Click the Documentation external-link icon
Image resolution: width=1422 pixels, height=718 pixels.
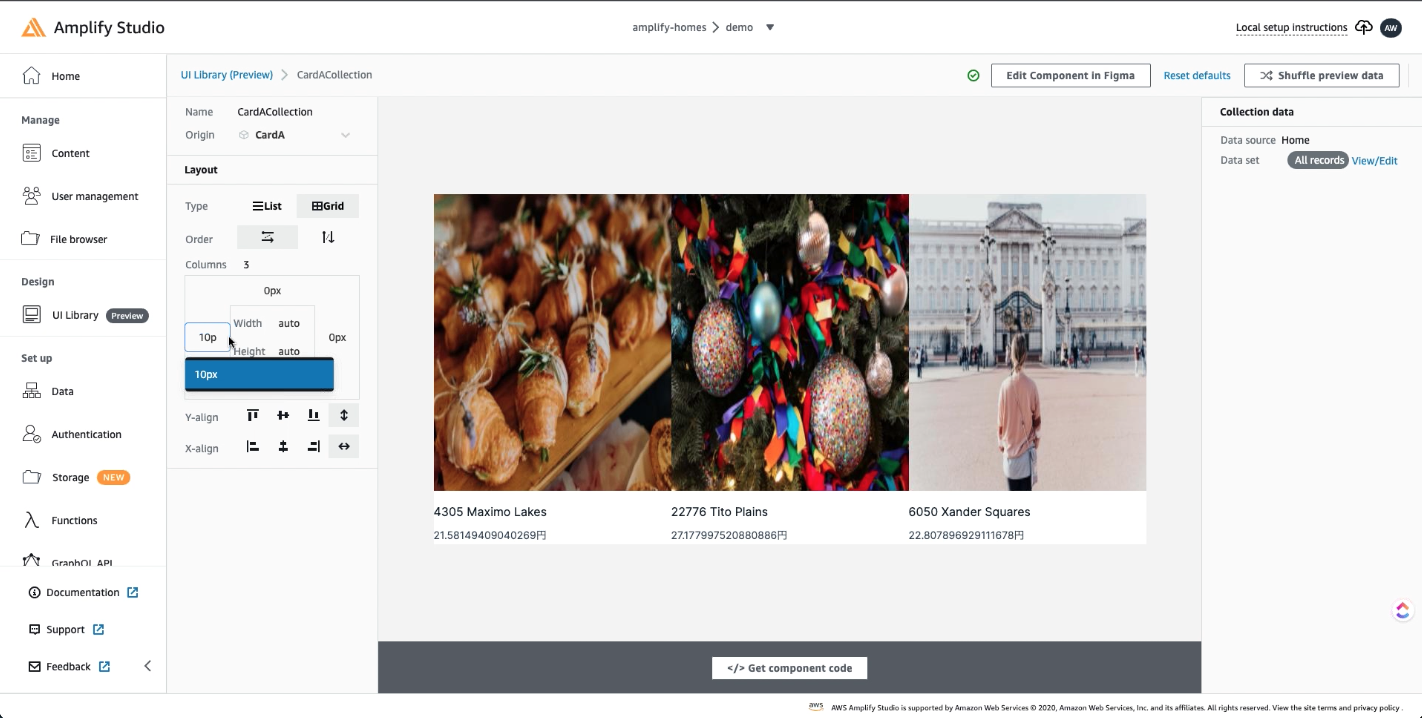tap(132, 592)
